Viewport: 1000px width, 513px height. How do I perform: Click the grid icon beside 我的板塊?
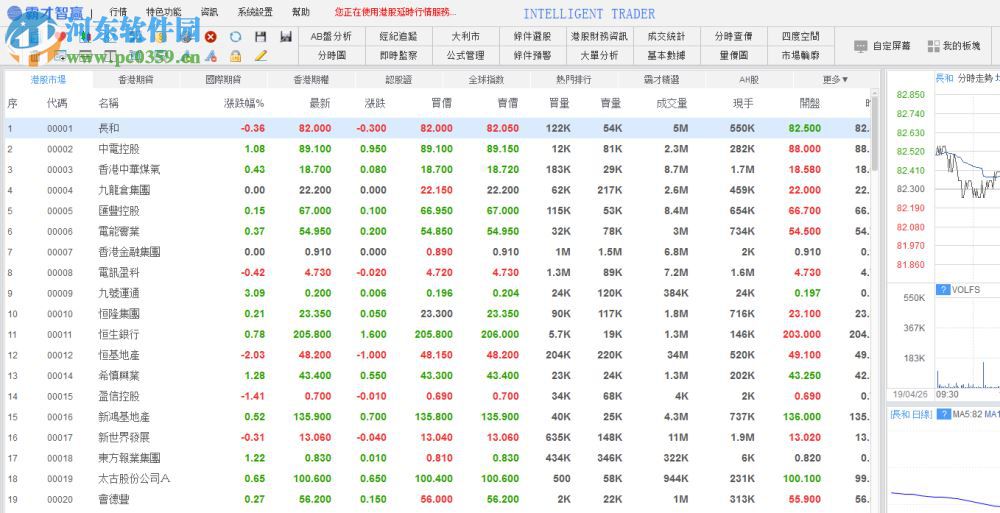pyautogui.click(x=934, y=46)
